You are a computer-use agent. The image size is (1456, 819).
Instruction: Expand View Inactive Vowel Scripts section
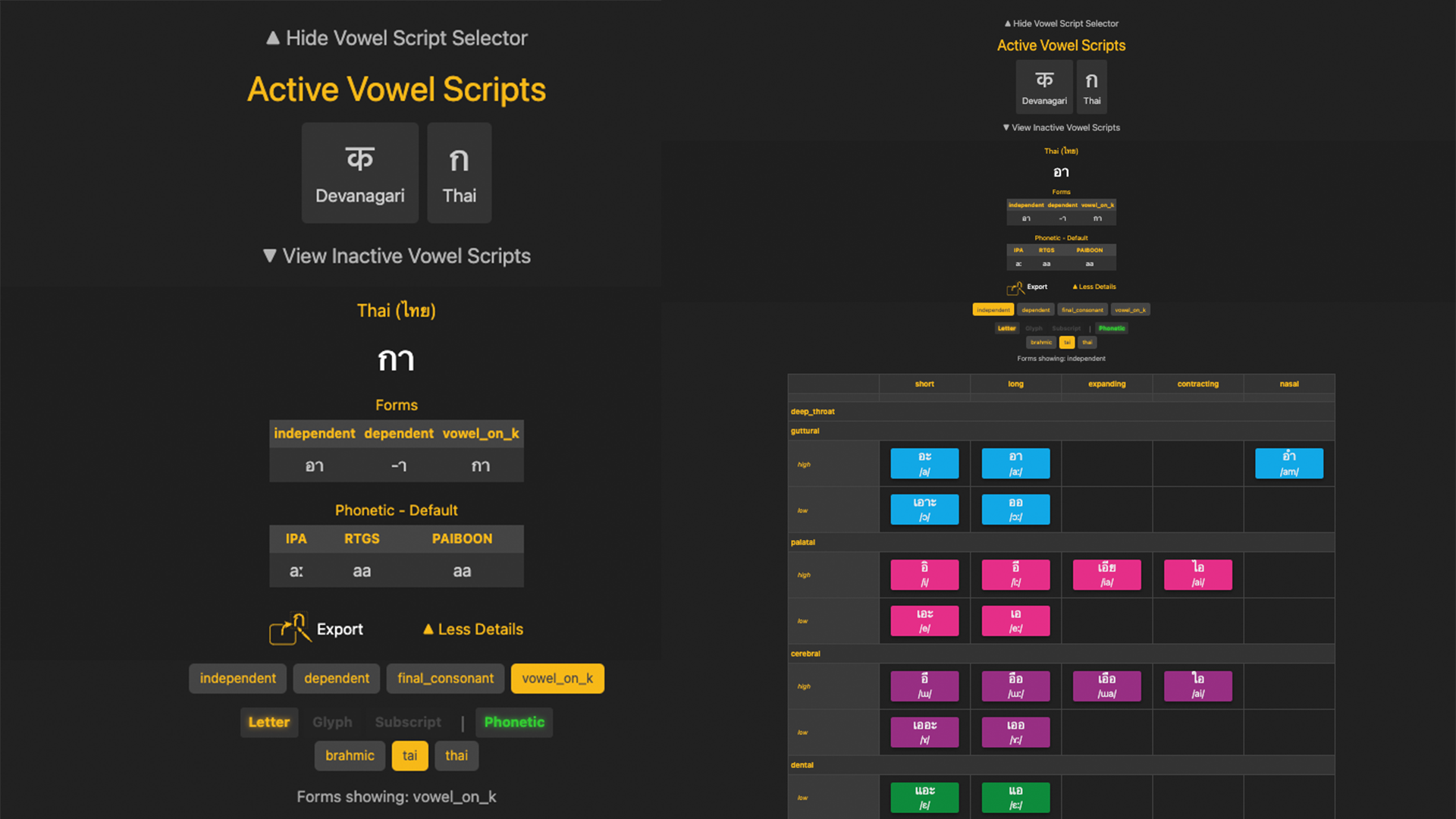click(397, 256)
